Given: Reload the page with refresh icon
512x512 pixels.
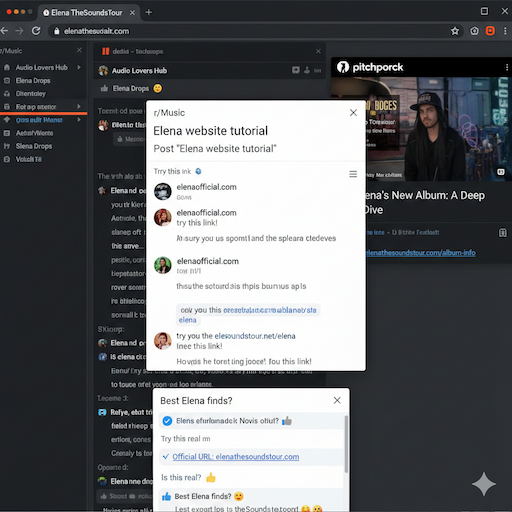Looking at the screenshot, I should click(36, 31).
